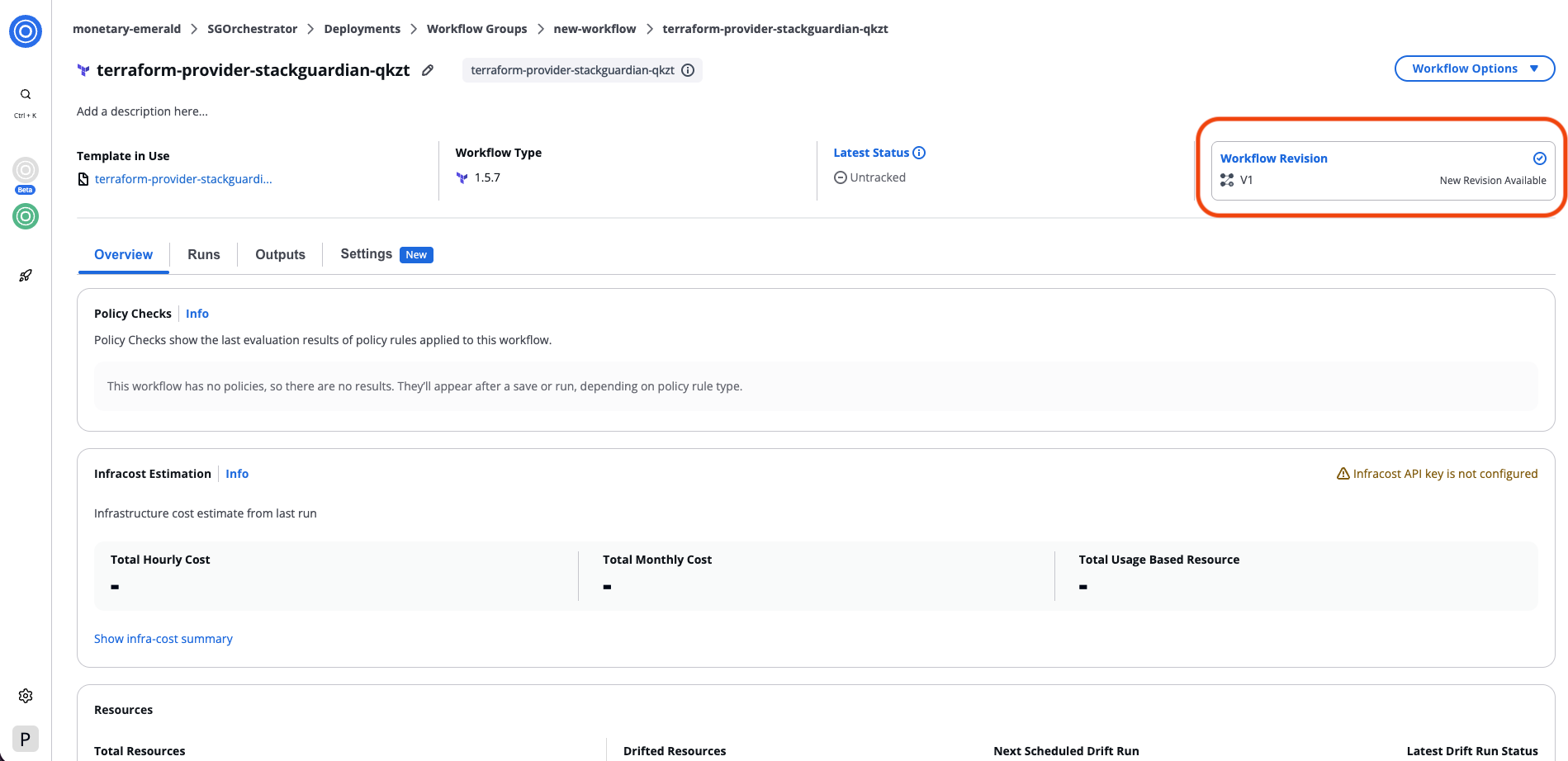The image size is (1568, 761).
Task: Click the info icon next to Latest Status
Action: click(x=919, y=153)
